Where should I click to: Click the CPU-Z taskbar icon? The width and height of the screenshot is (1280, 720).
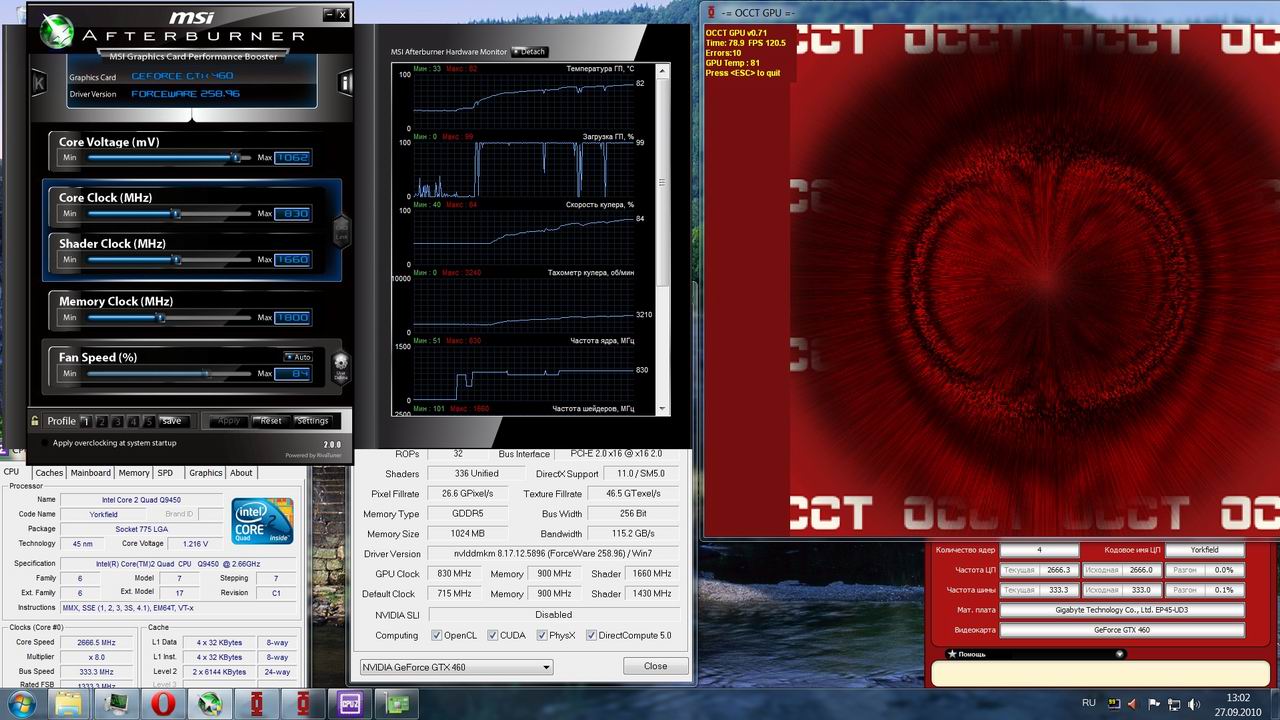[x=351, y=704]
